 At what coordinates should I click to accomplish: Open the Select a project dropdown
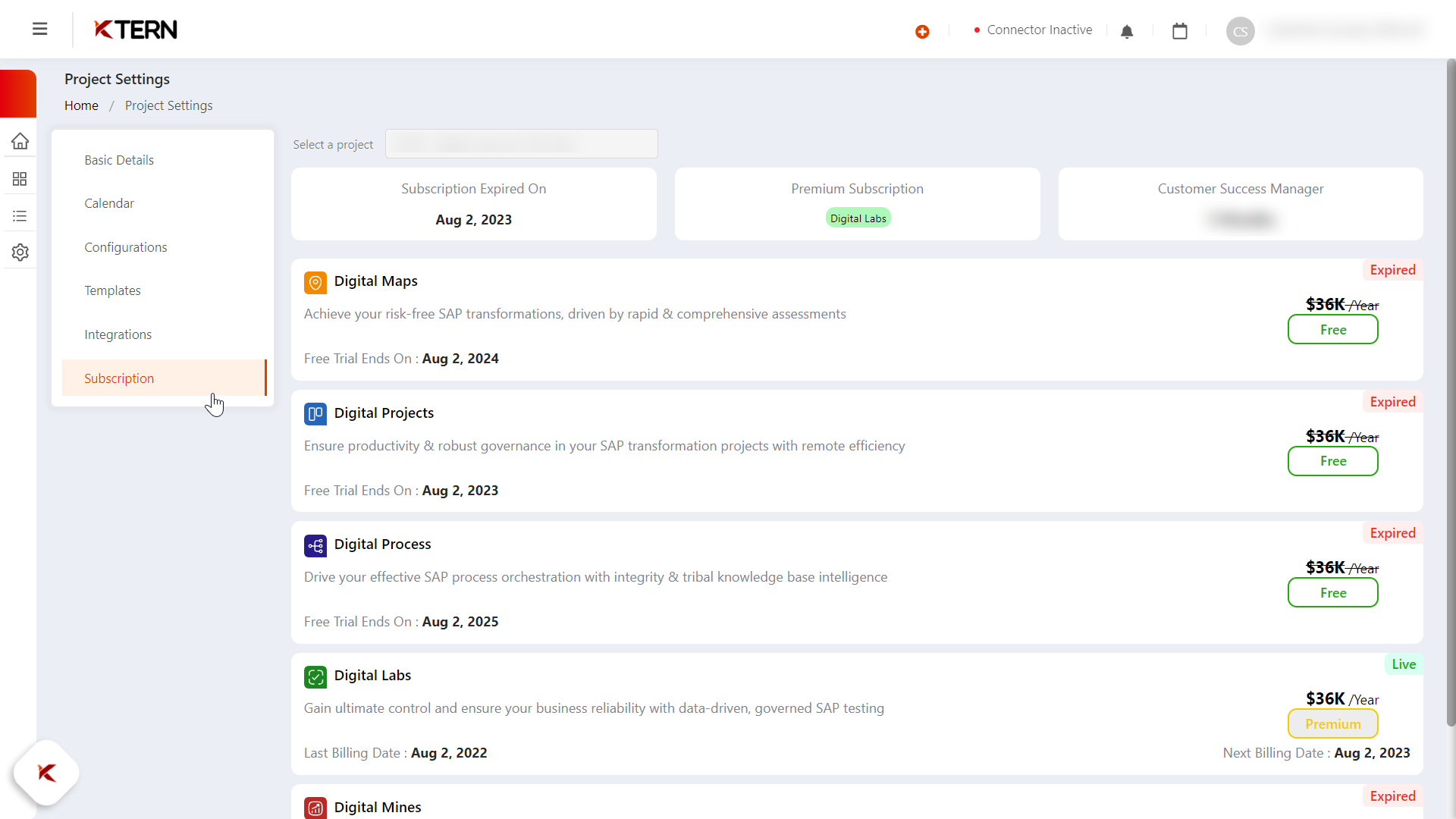[522, 144]
